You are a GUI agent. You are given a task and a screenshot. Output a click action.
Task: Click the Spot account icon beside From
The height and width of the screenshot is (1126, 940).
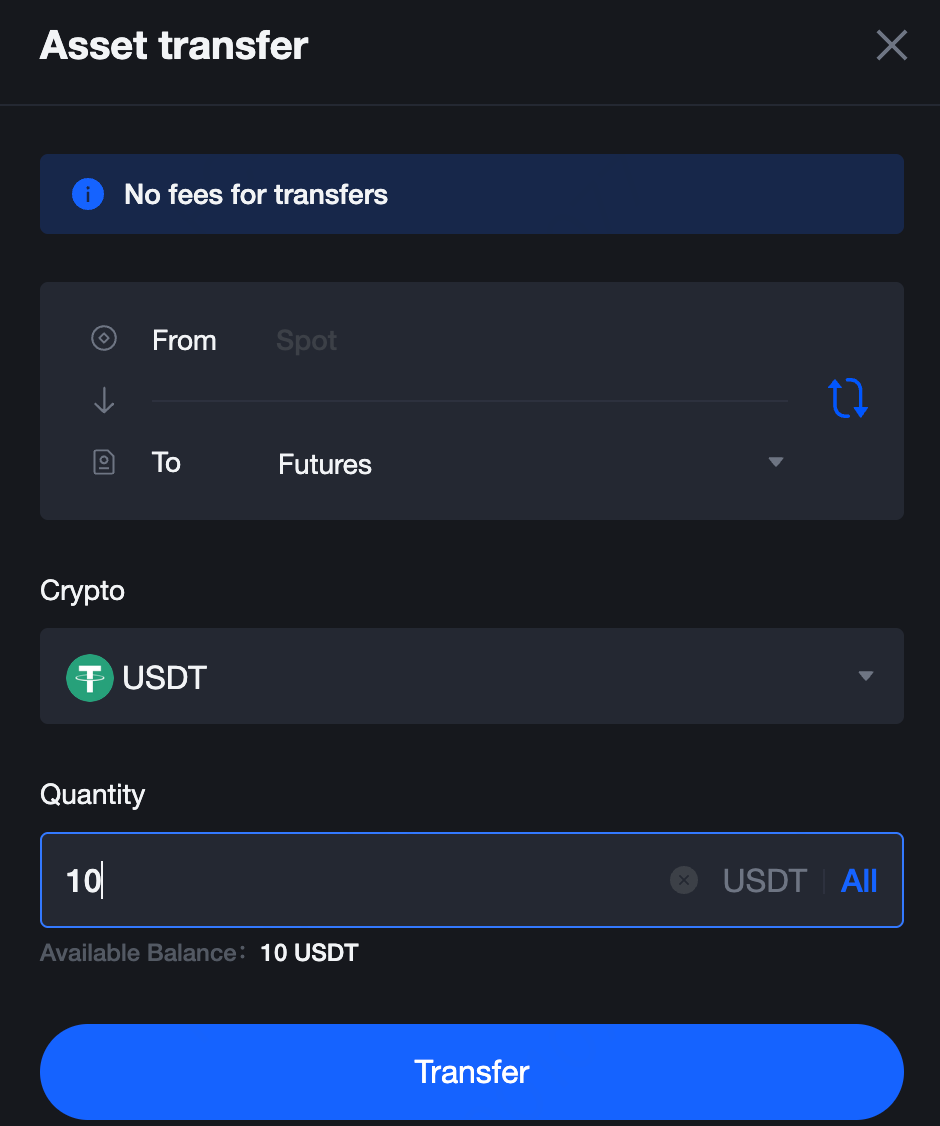(104, 338)
